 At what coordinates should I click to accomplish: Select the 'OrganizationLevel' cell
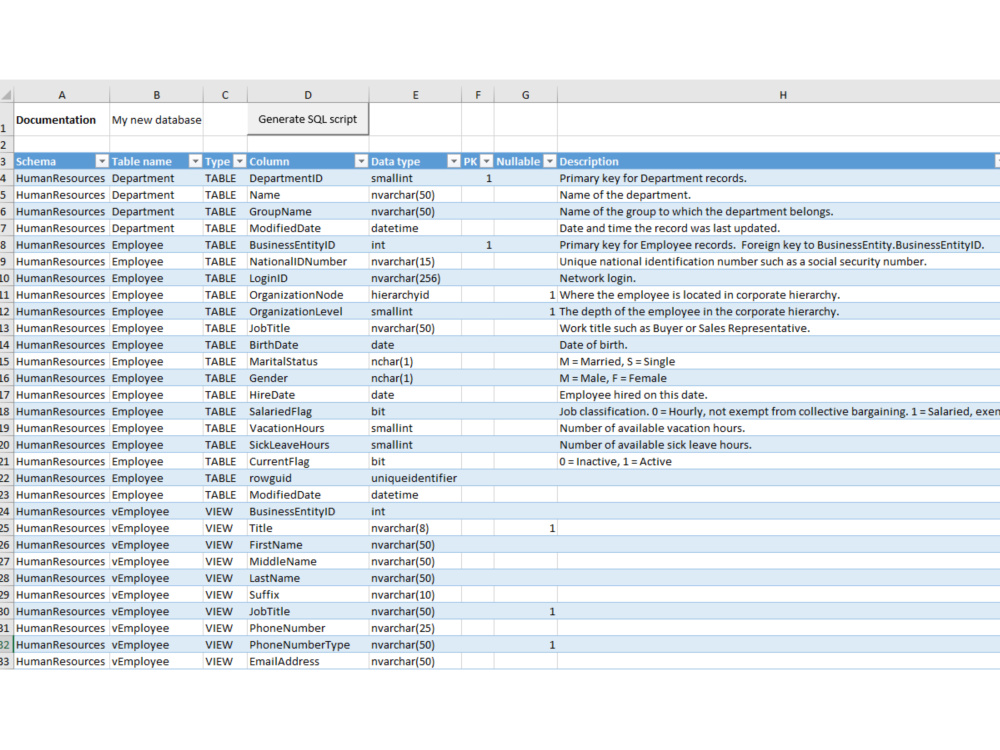click(x=308, y=311)
